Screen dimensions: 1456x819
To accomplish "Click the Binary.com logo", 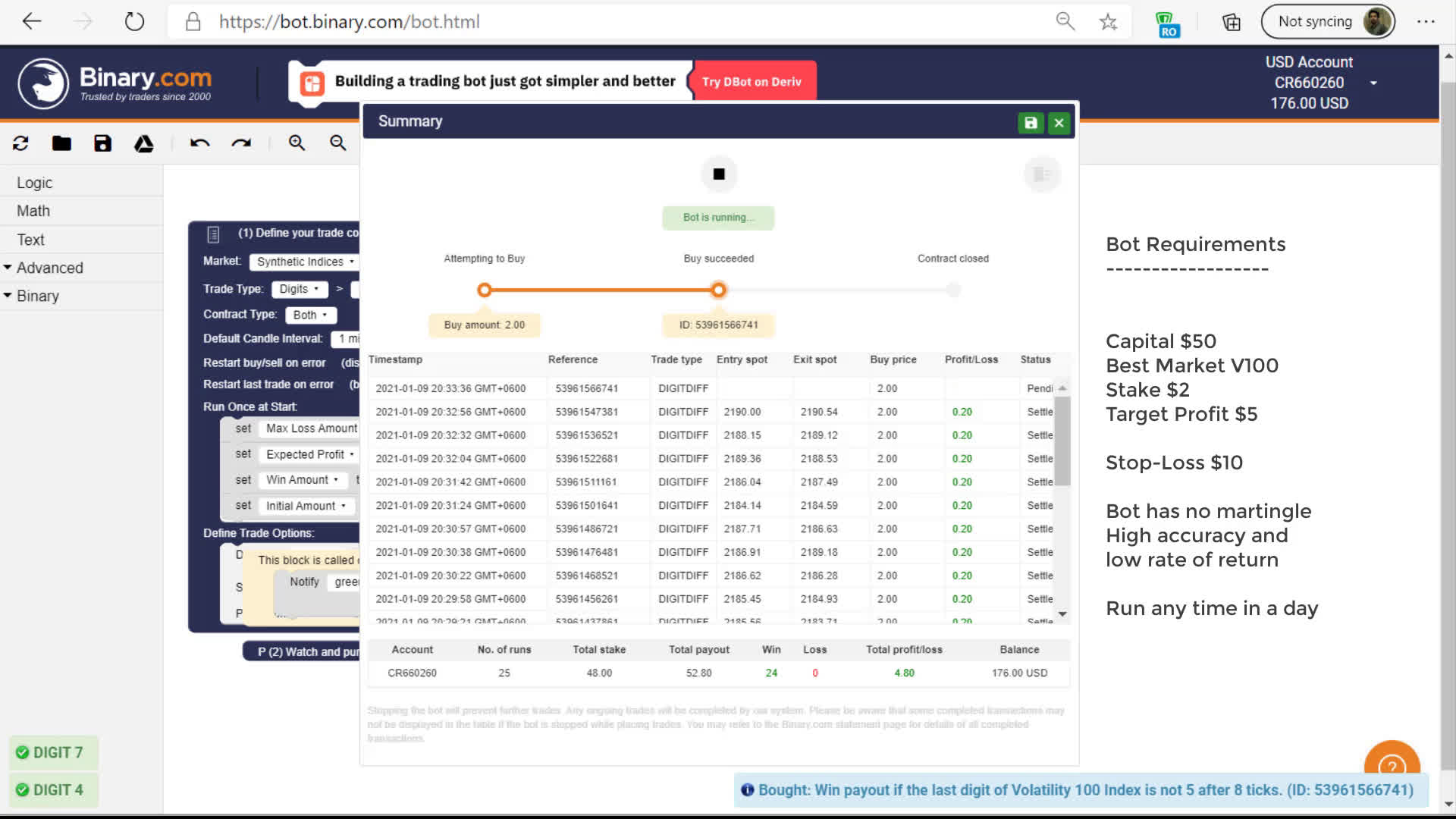I will [x=115, y=83].
